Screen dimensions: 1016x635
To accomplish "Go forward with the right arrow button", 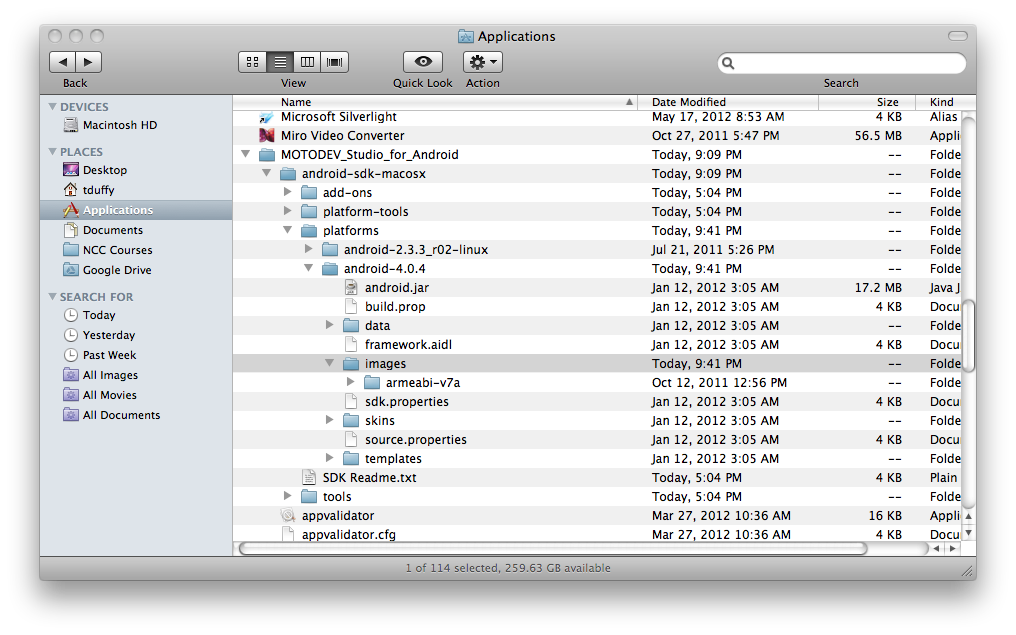I will click(x=89, y=62).
